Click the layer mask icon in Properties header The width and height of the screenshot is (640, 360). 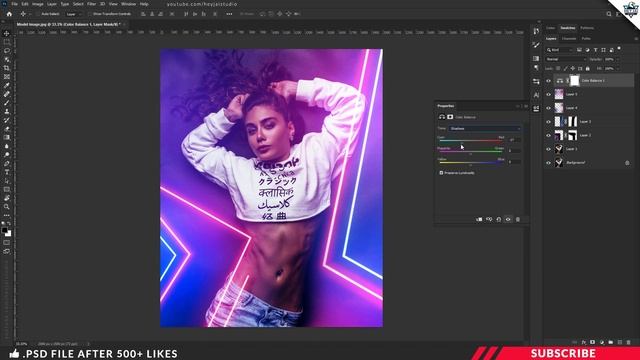(x=450, y=117)
